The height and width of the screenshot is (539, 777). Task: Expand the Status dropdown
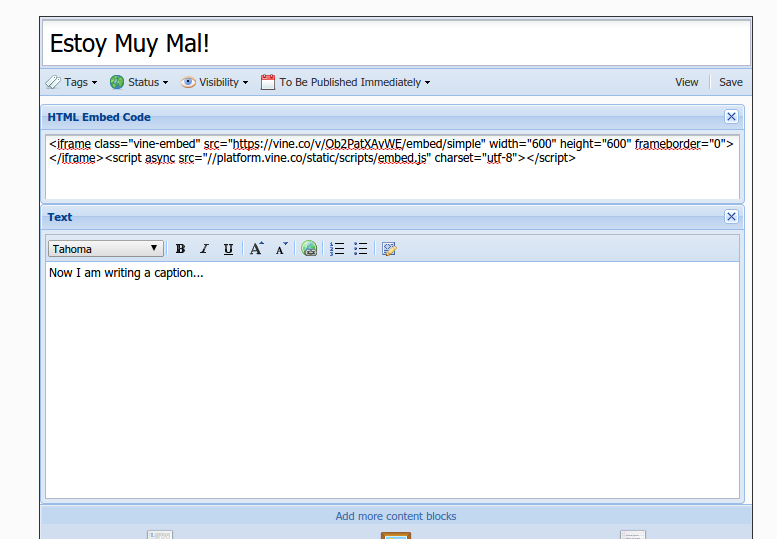139,82
